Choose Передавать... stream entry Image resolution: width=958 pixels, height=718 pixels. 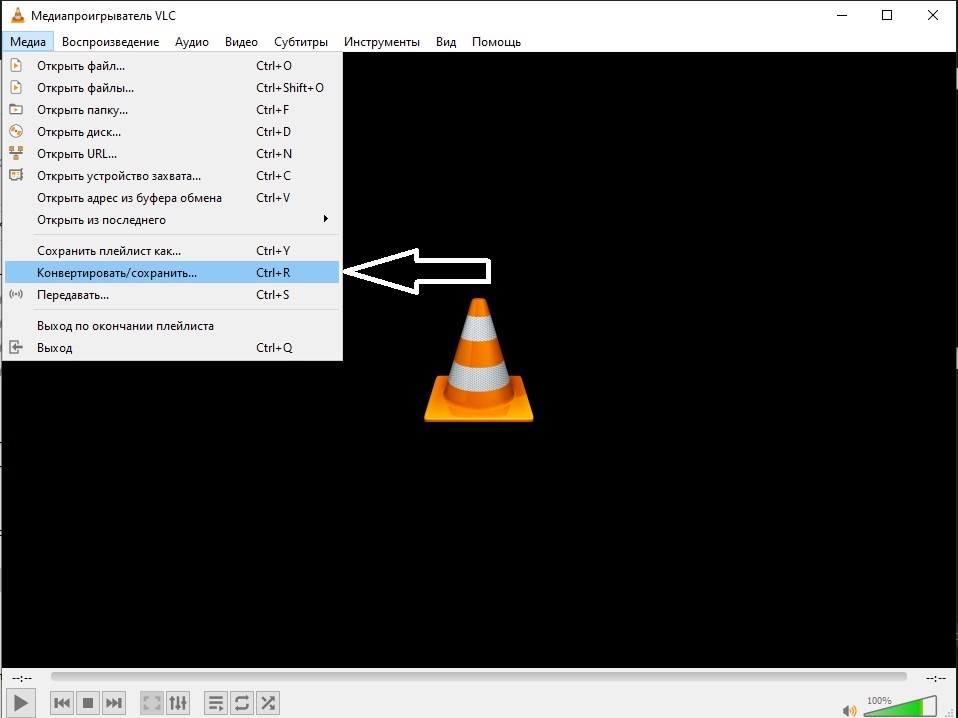172,295
